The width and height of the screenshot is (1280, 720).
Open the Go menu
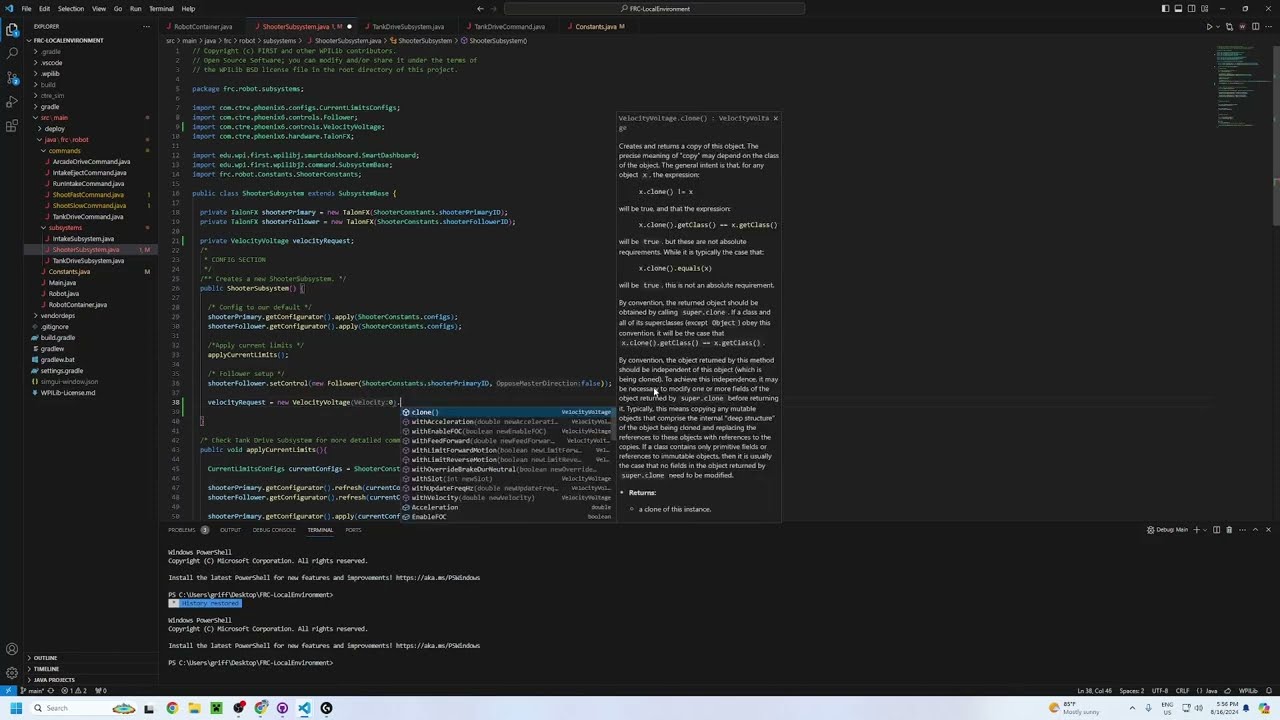coord(118,8)
